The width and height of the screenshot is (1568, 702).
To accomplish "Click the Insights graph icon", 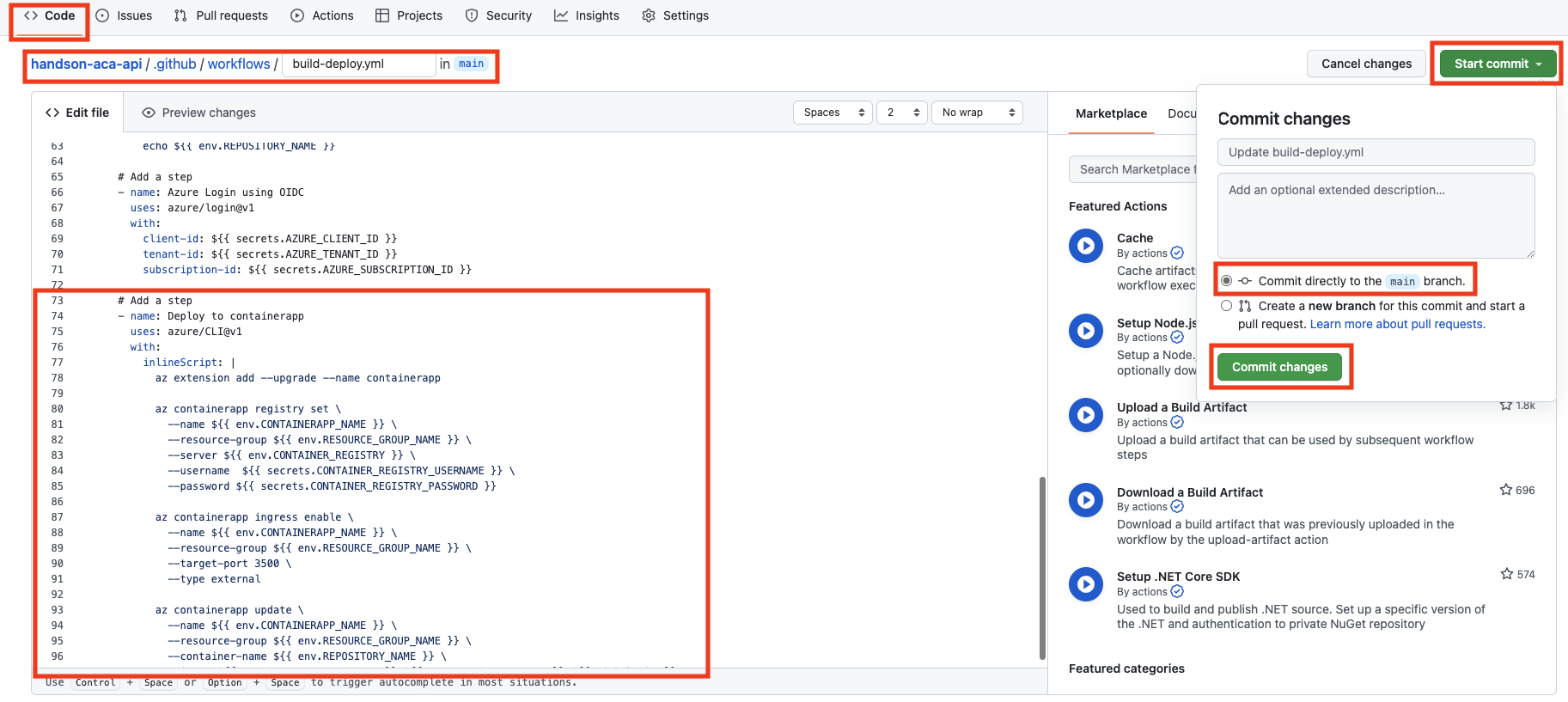I will click(x=561, y=15).
